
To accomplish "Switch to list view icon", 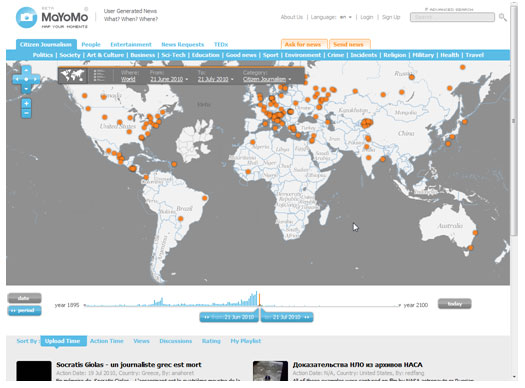I will 99,76.
